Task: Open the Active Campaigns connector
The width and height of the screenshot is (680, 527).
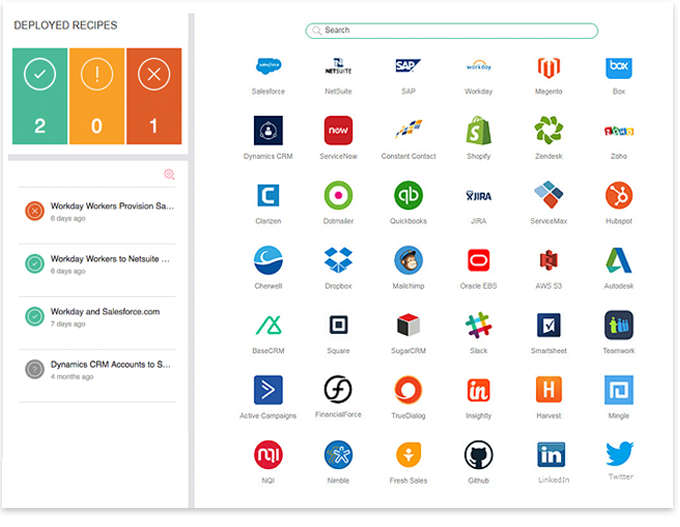Action: pos(268,390)
